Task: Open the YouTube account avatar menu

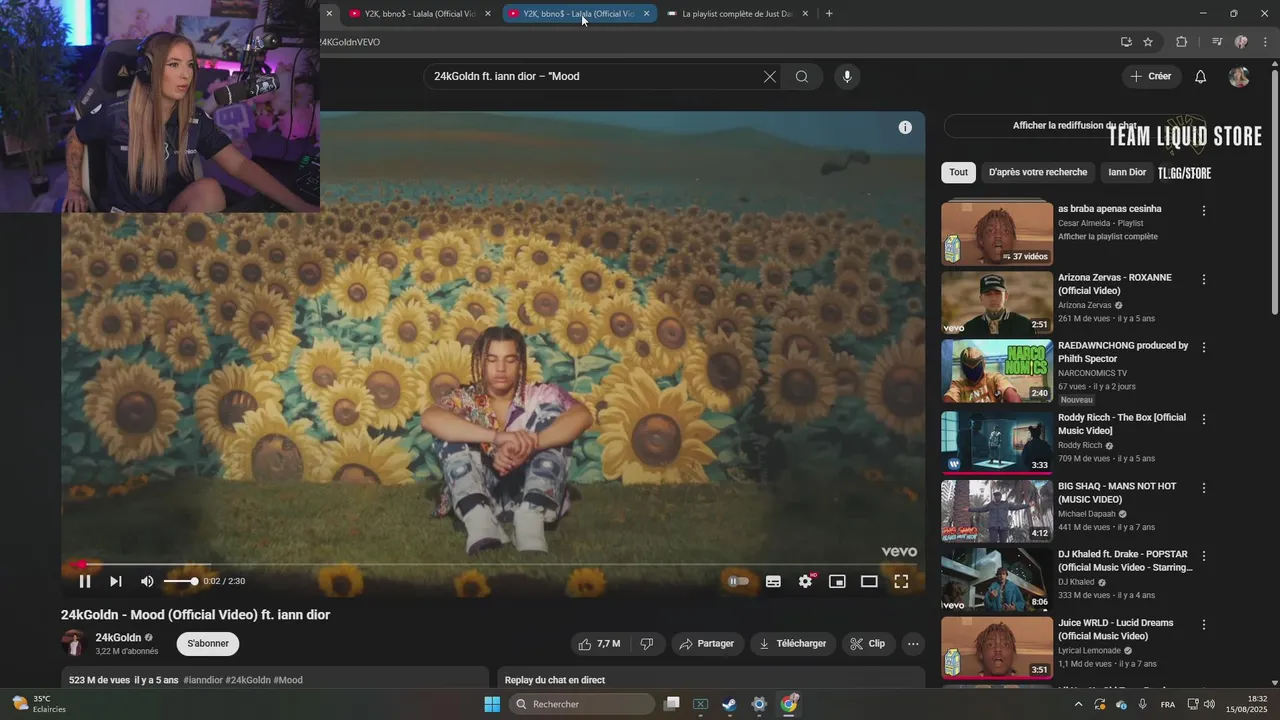Action: 1239,77
